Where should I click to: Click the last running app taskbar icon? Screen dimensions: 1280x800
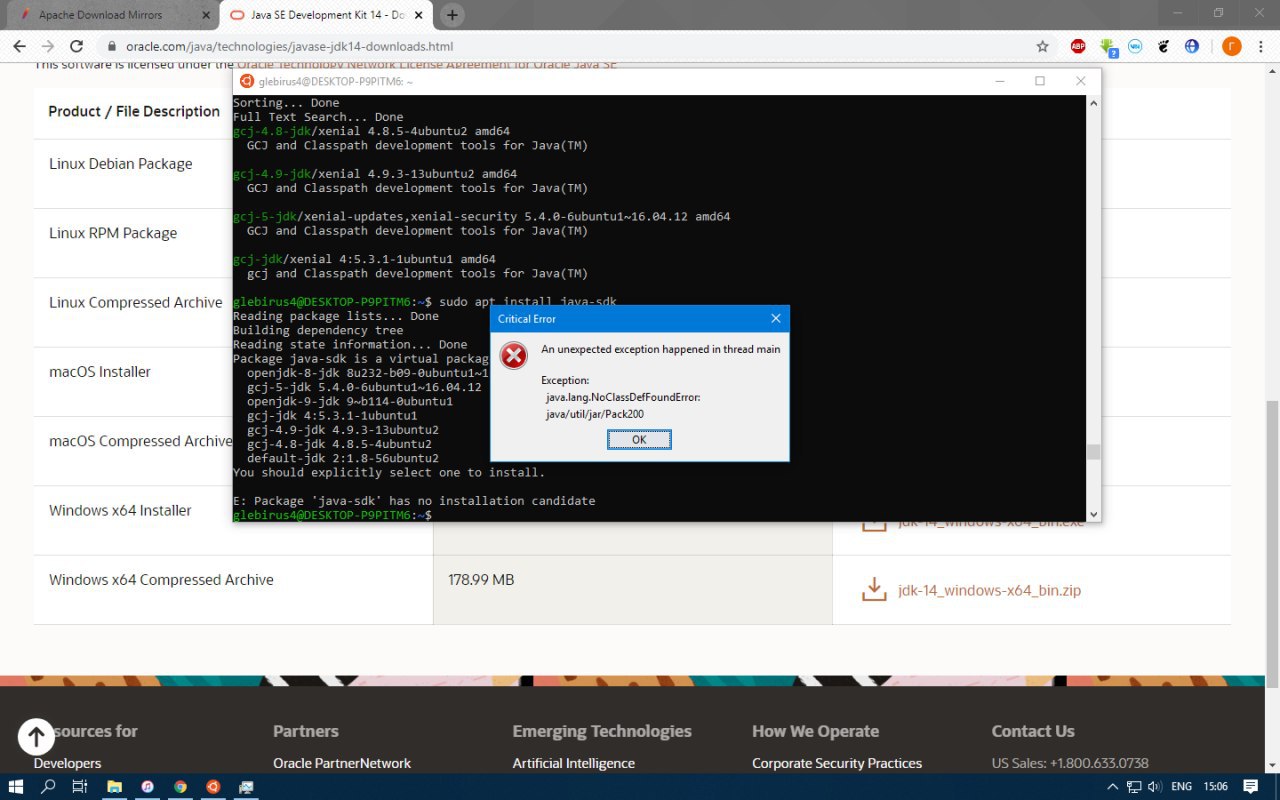[246, 786]
